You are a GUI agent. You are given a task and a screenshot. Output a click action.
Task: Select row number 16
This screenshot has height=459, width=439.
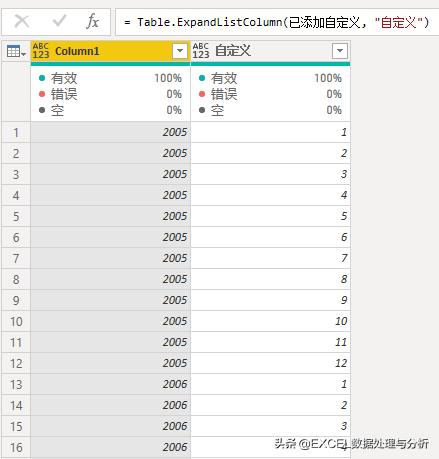tap(16, 448)
